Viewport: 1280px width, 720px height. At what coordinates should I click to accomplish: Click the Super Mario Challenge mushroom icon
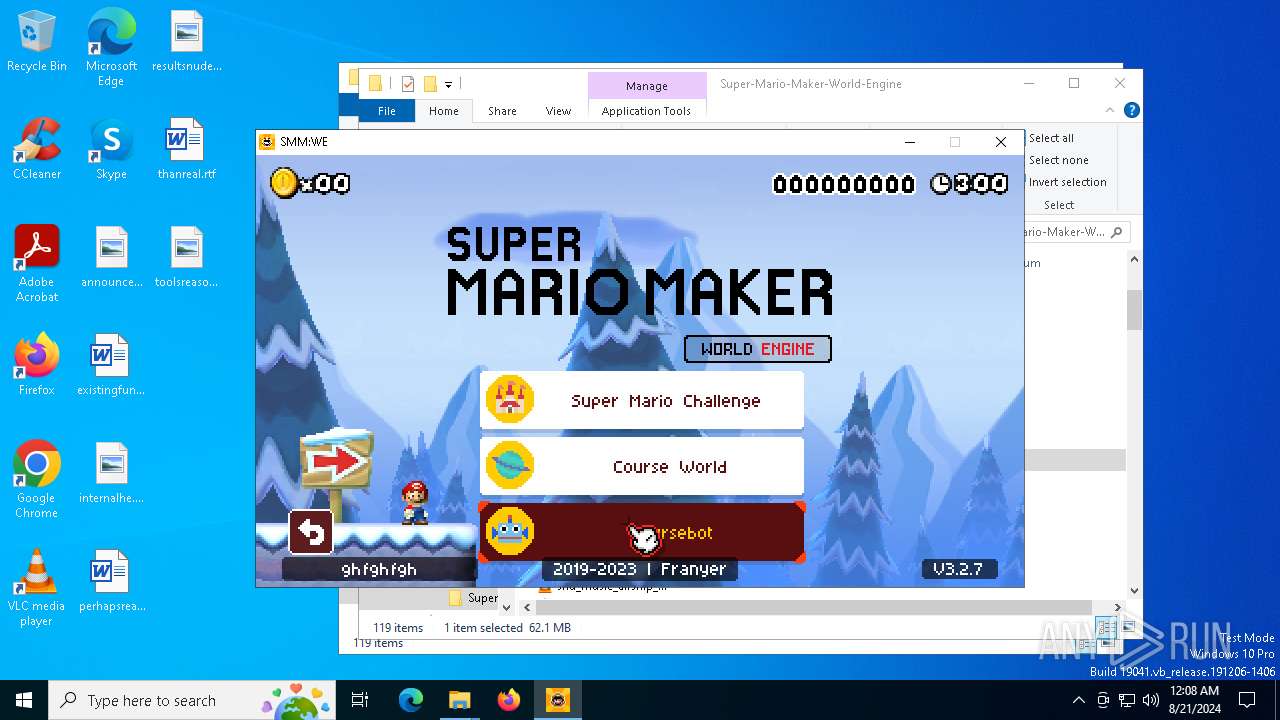pos(510,400)
